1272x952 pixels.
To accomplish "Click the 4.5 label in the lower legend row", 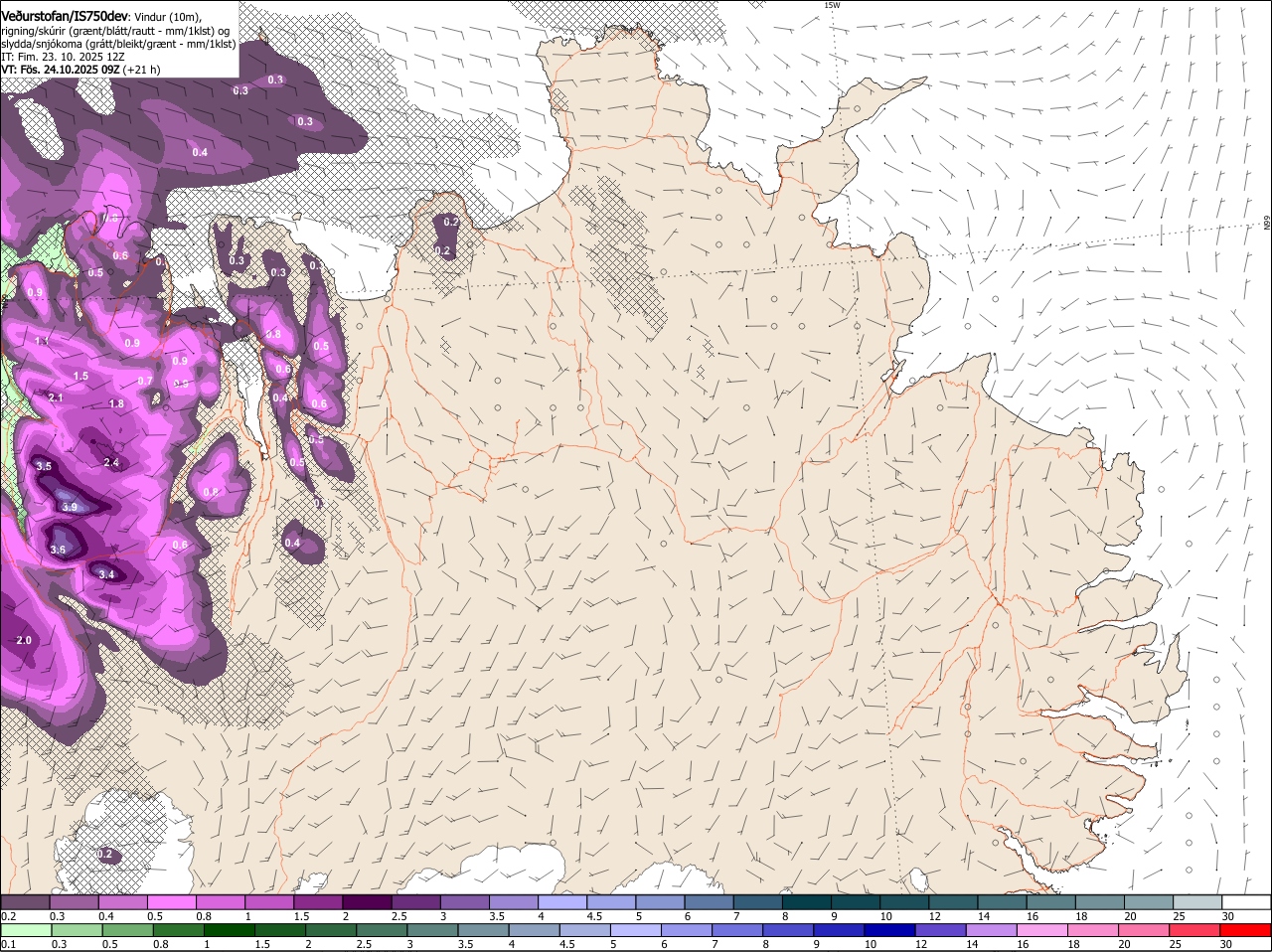I will pos(567,944).
